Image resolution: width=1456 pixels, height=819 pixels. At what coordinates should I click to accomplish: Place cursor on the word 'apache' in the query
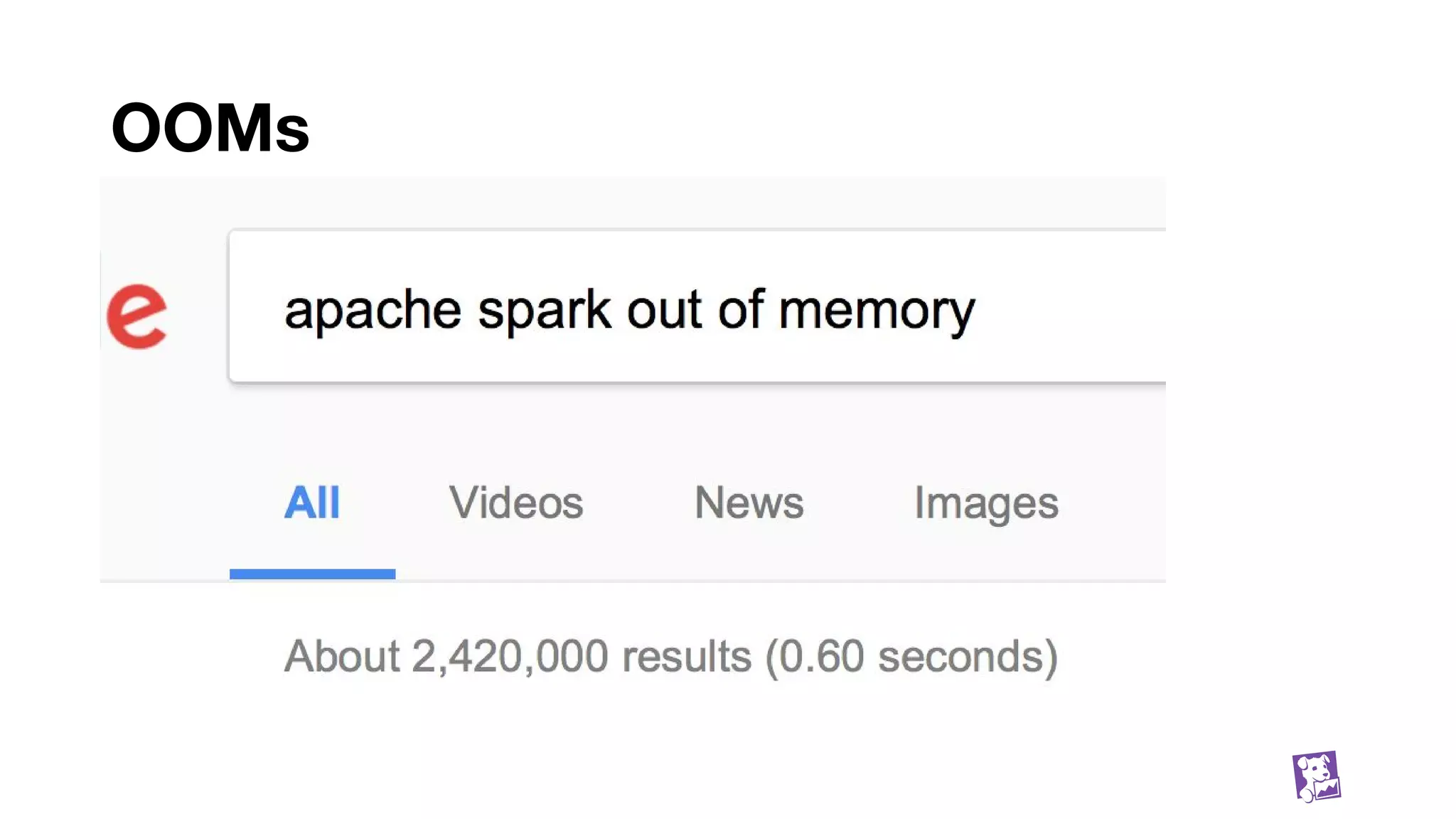(373, 311)
